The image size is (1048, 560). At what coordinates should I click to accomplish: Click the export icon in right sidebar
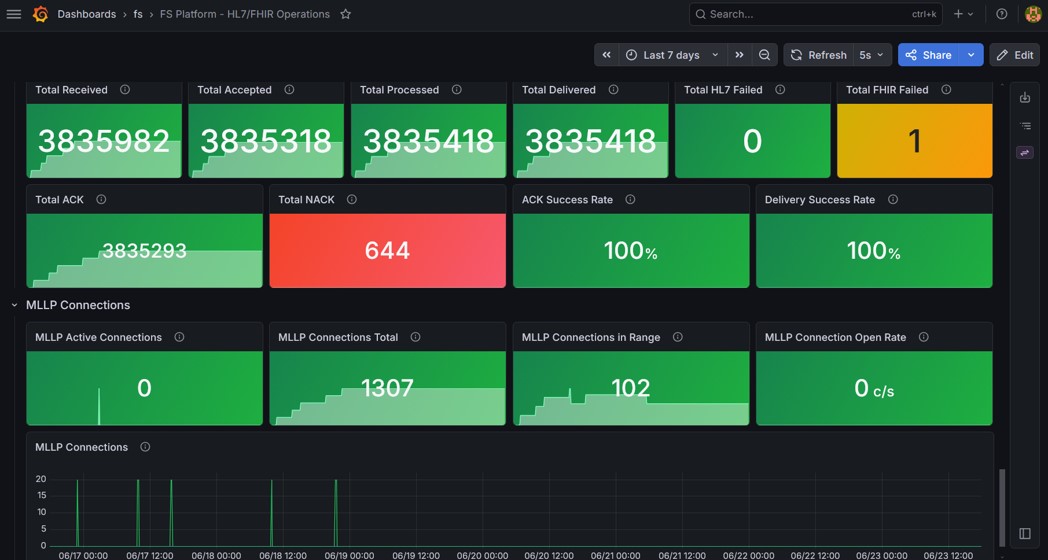point(1025,98)
